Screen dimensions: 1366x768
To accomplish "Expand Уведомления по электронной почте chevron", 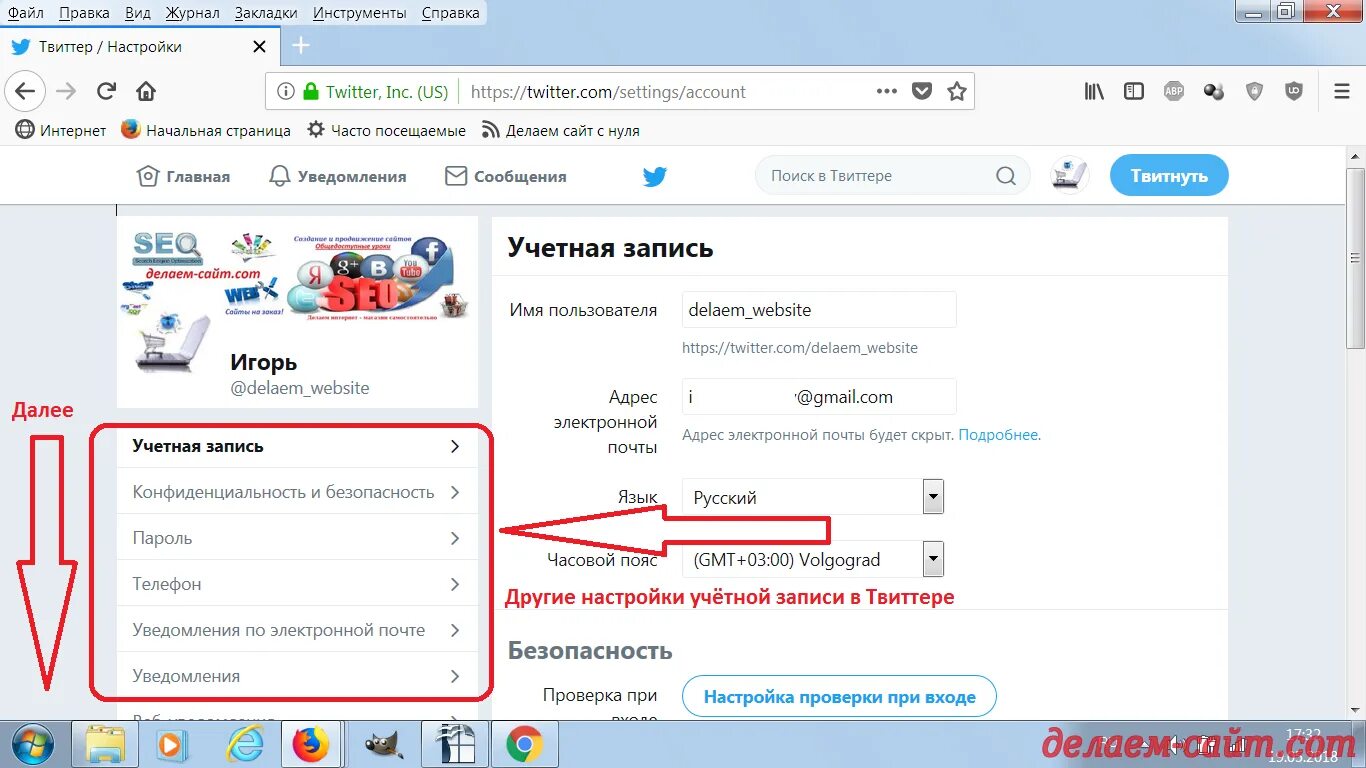I will point(455,630).
